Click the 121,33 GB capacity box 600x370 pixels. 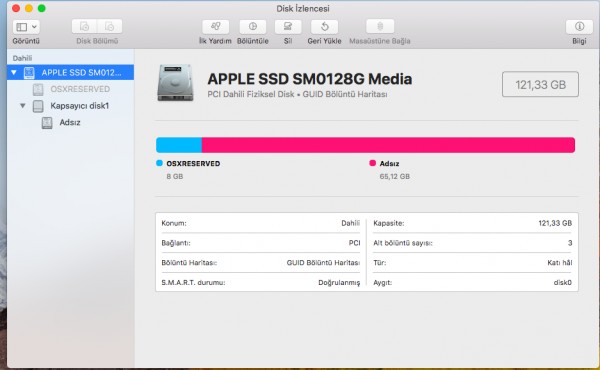540,84
